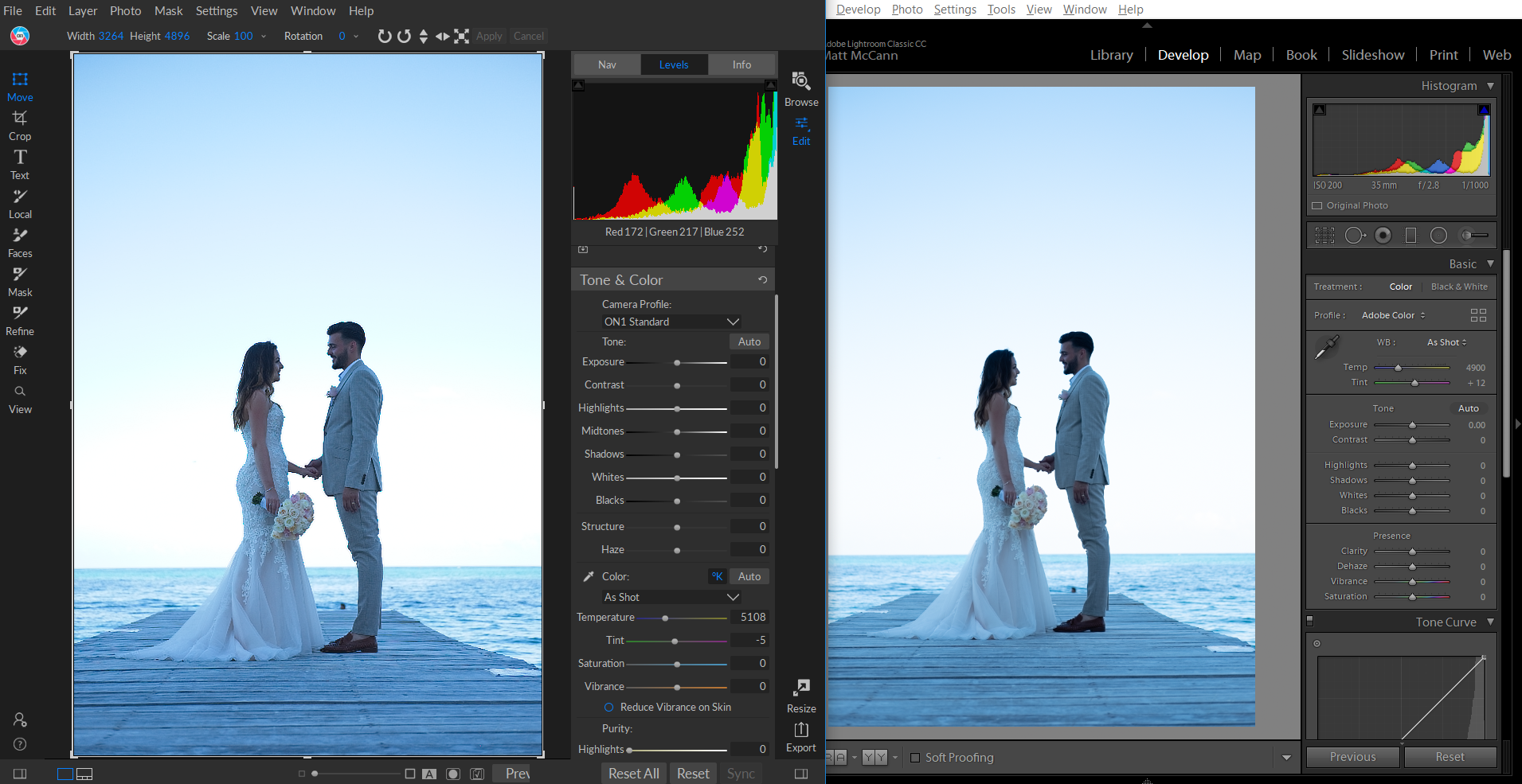Image resolution: width=1522 pixels, height=784 pixels.
Task: Click Auto button next to Tone in ON1
Action: tap(749, 341)
